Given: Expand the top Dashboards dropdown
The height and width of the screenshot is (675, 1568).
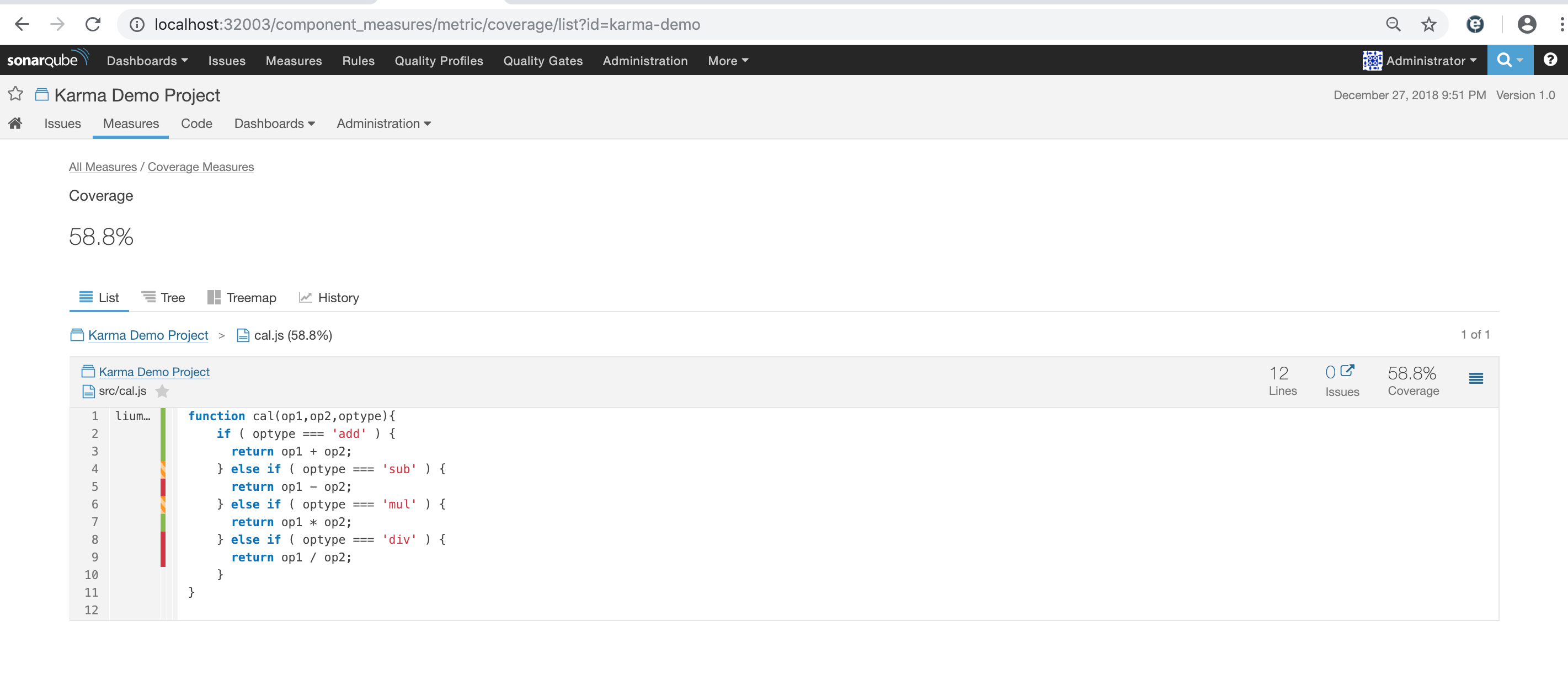Looking at the screenshot, I should pos(147,61).
